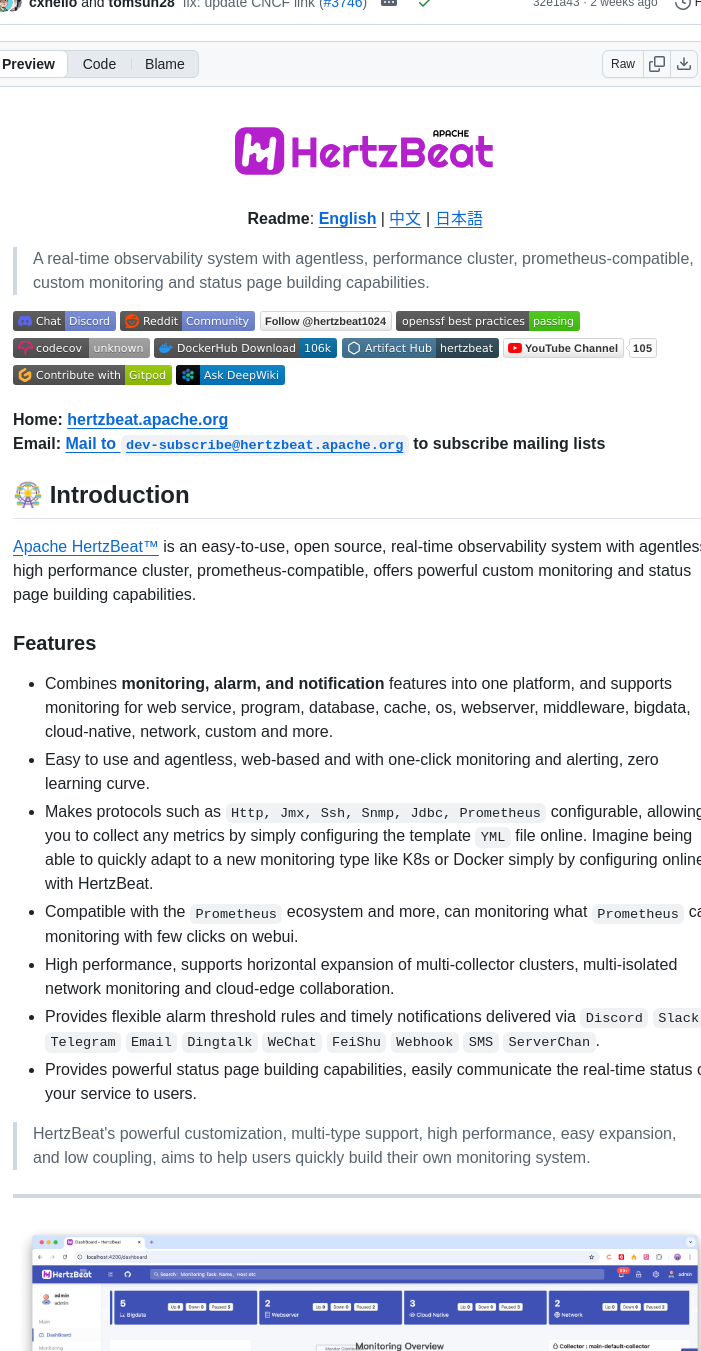Click the Raw button
701x1351 pixels.
[622, 63]
